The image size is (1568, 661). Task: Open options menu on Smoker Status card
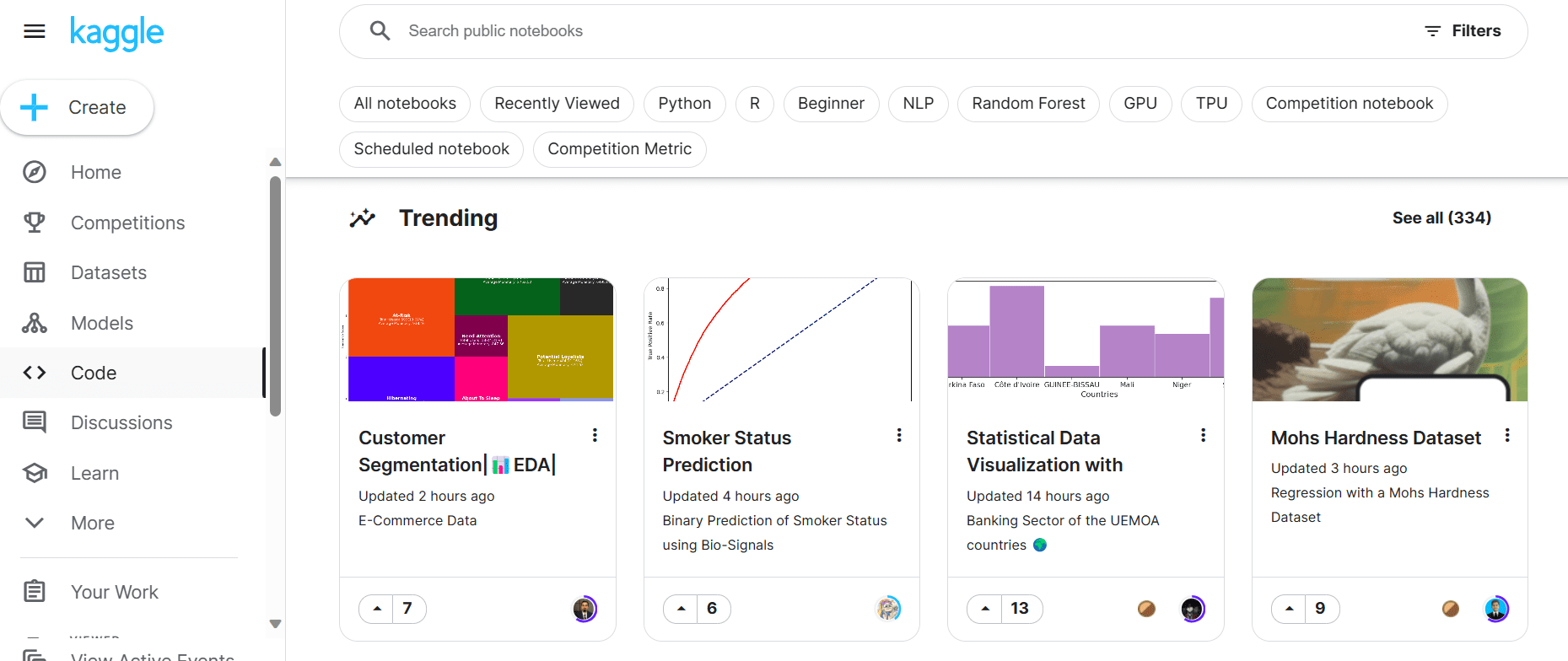point(899,435)
